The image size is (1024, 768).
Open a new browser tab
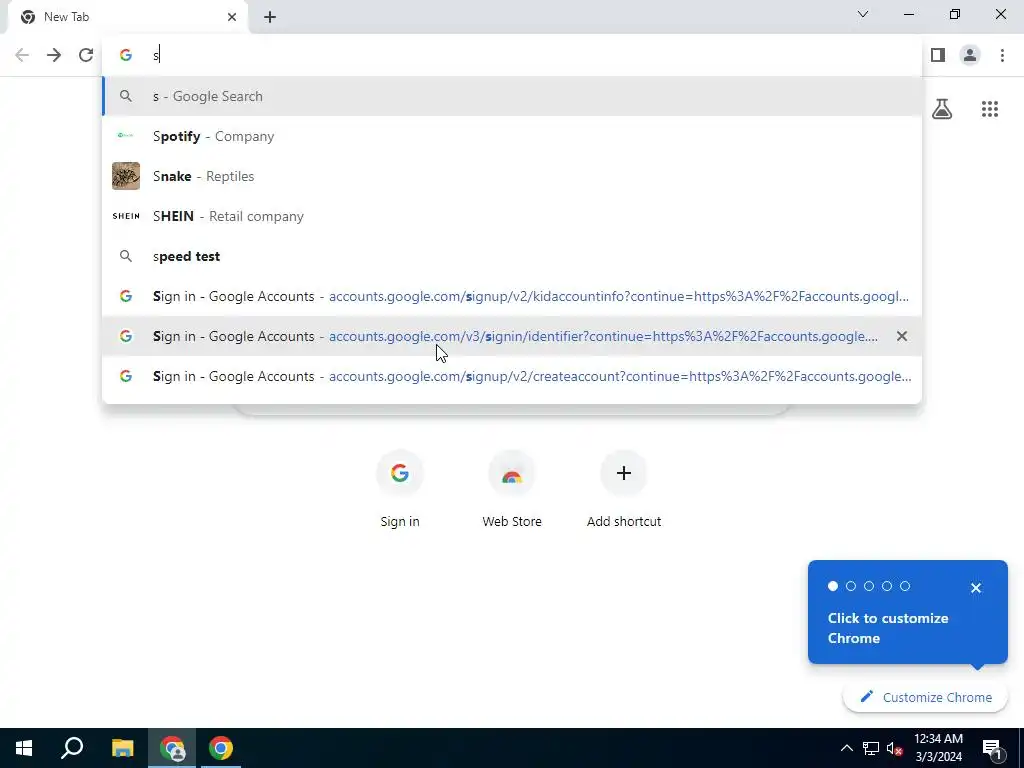(270, 17)
